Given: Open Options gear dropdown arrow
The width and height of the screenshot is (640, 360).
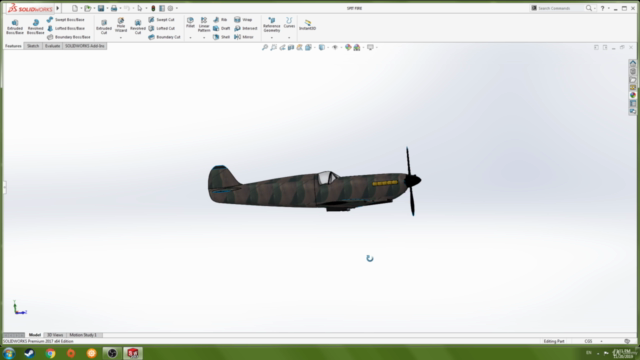Looking at the screenshot, I should (176, 8).
